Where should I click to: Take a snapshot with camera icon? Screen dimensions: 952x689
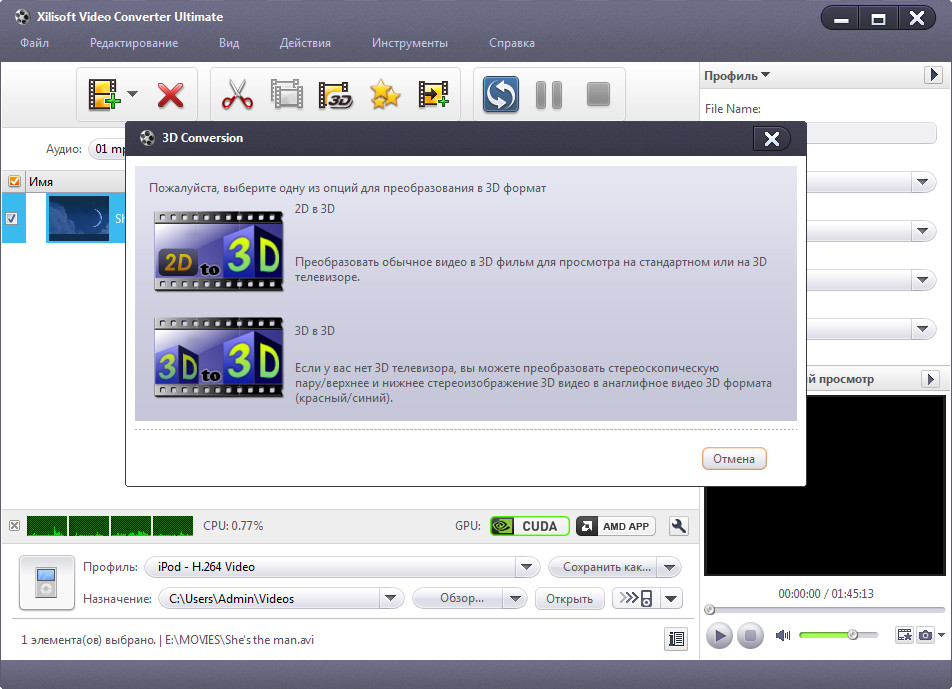(x=925, y=635)
